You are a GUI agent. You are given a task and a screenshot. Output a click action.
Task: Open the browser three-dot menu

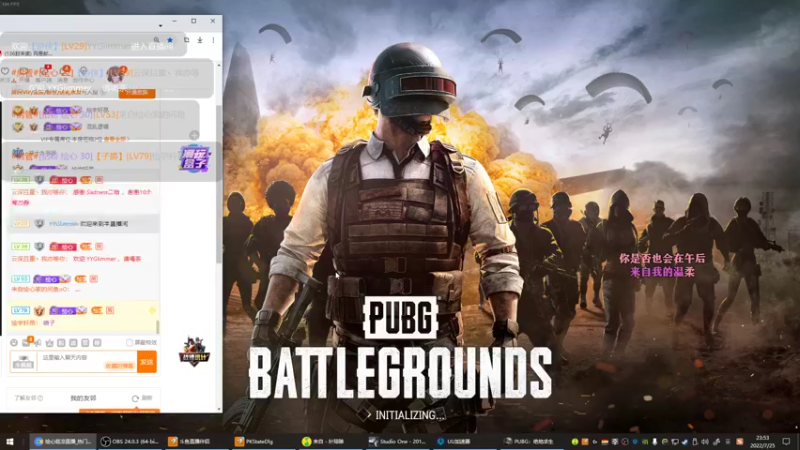[213, 40]
